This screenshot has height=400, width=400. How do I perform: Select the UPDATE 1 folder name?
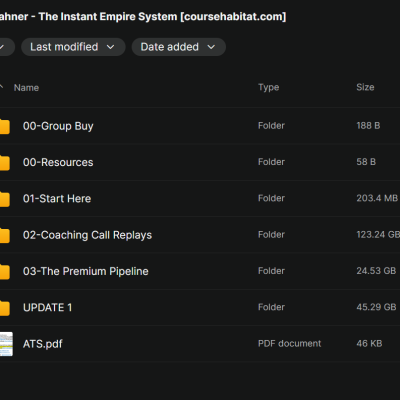point(47,307)
